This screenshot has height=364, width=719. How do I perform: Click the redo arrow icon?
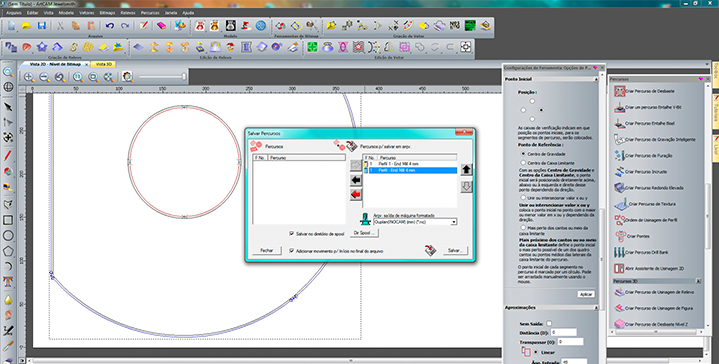[x=125, y=26]
